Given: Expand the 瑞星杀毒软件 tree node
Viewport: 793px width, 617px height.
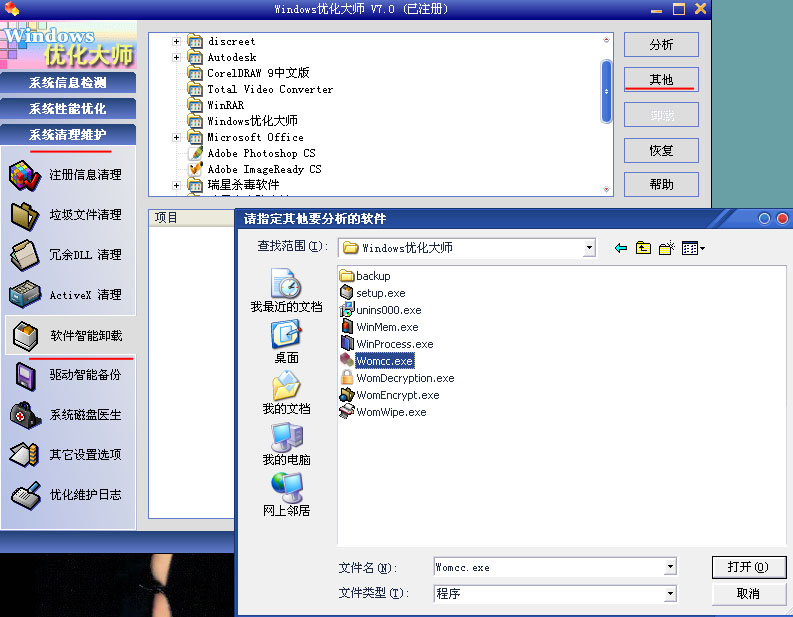Looking at the screenshot, I should 176,185.
